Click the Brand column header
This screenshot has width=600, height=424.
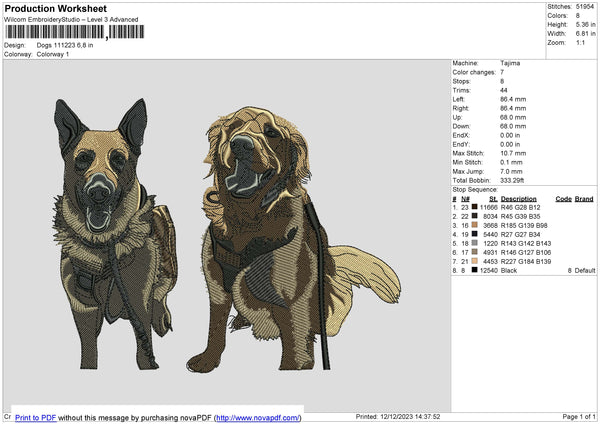(584, 198)
